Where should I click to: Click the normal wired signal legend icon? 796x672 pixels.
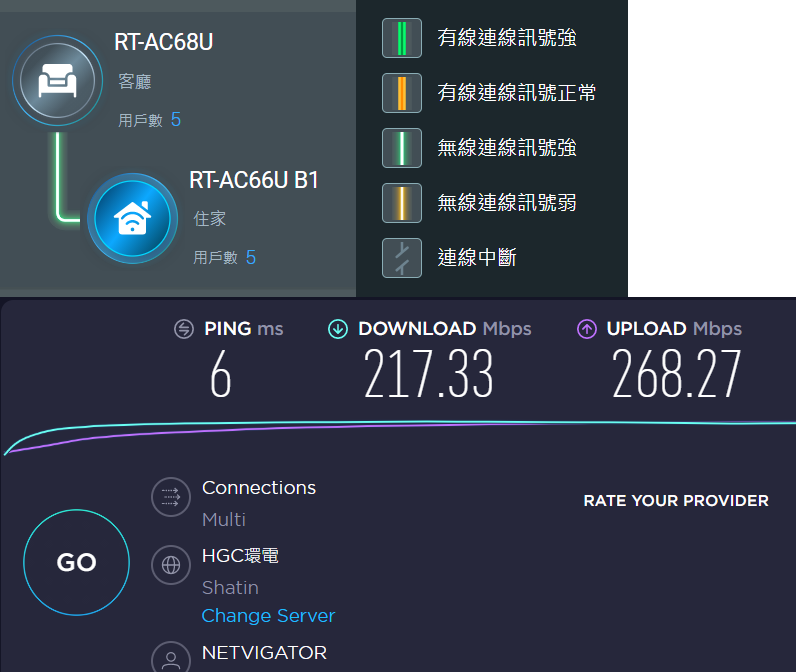coord(402,93)
